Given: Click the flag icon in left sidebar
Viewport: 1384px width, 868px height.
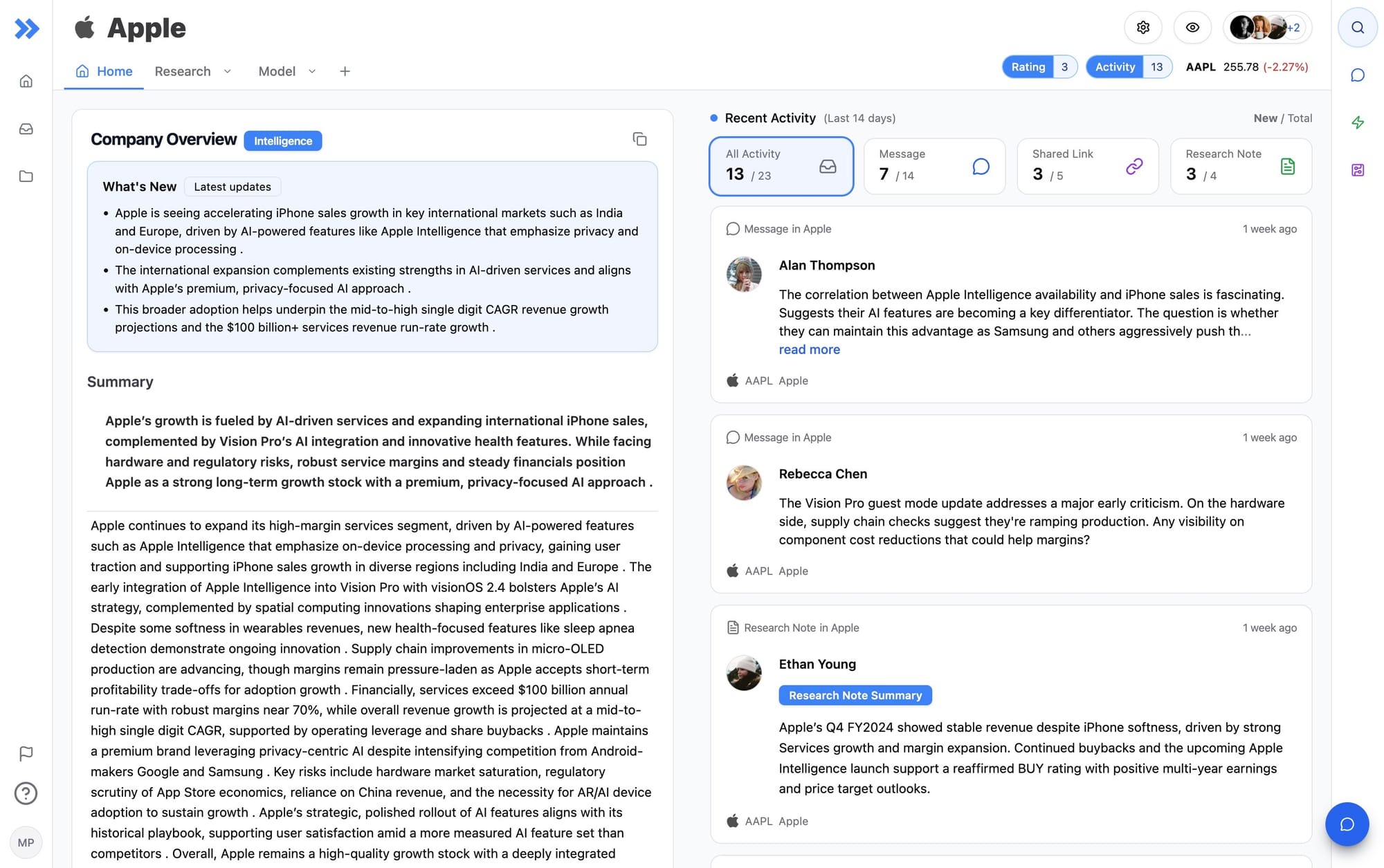Looking at the screenshot, I should coord(26,753).
